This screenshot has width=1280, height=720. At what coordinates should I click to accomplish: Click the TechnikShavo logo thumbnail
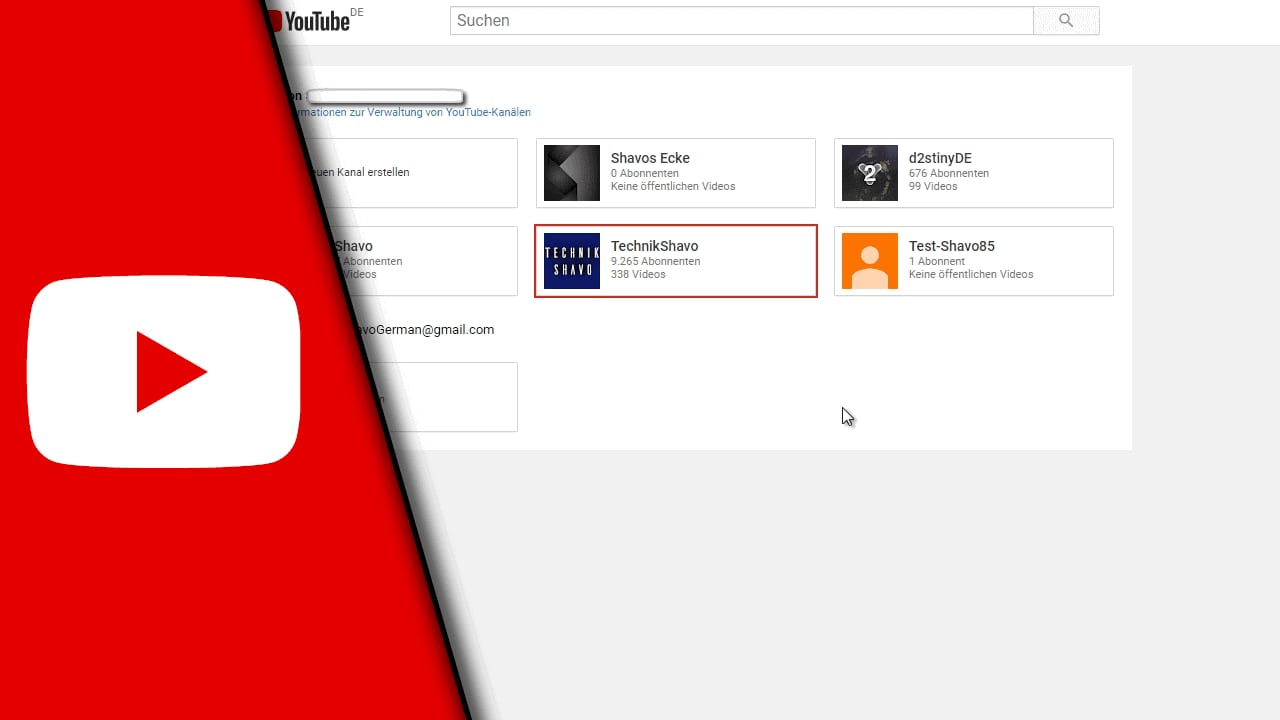pyautogui.click(x=572, y=261)
